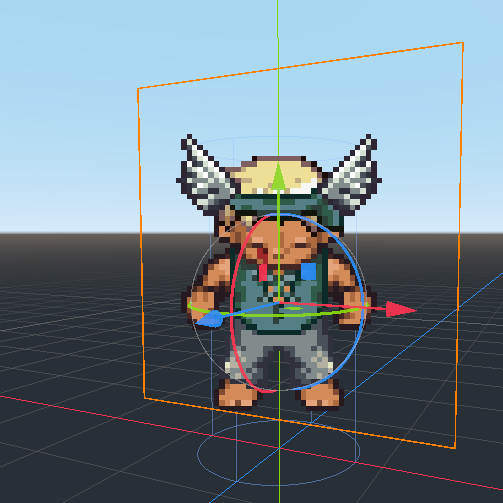Select the small blue square plane handle
Image resolution: width=503 pixels, height=503 pixels.
[309, 271]
